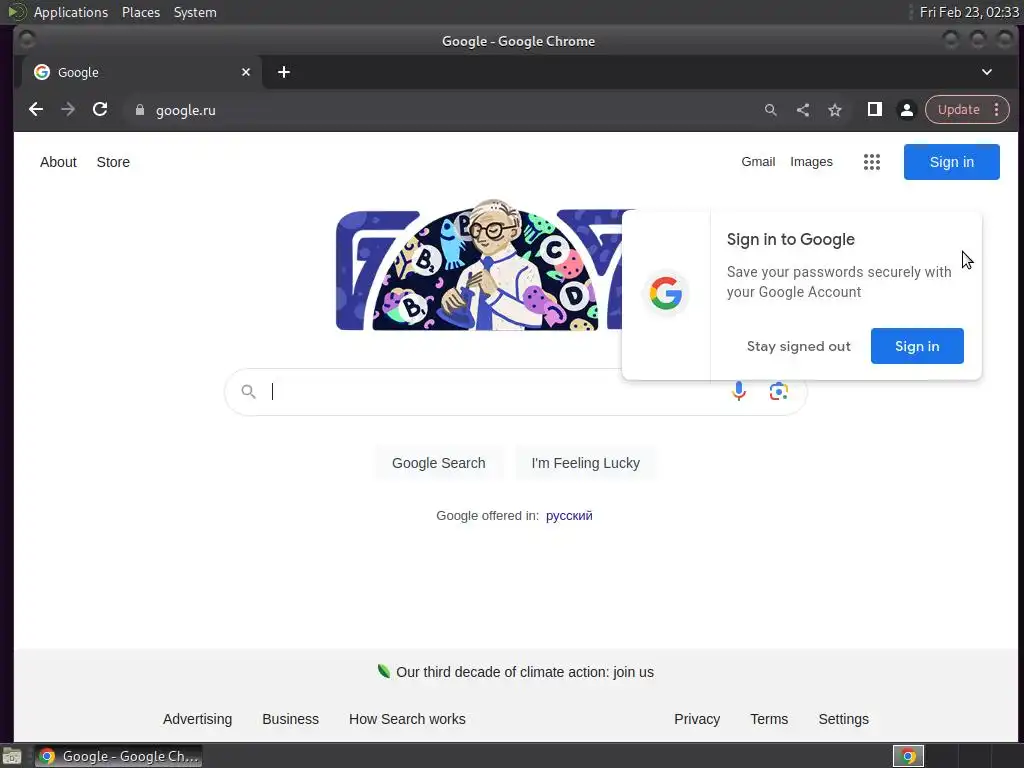Click the Update button in Chrome toolbar
Screen dimensions: 1024x768
958,110
